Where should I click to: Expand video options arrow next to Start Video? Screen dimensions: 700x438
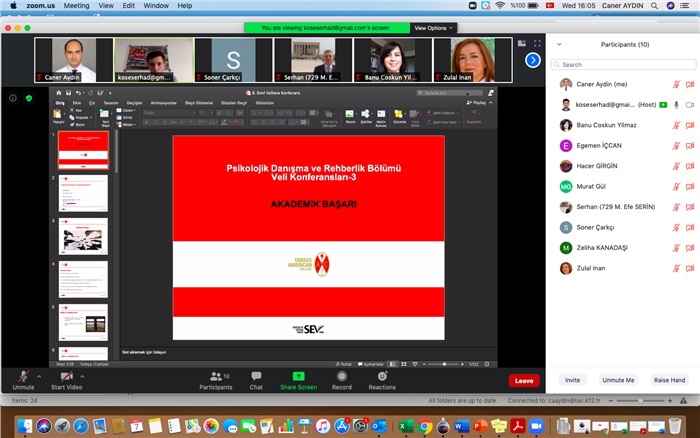coord(82,376)
